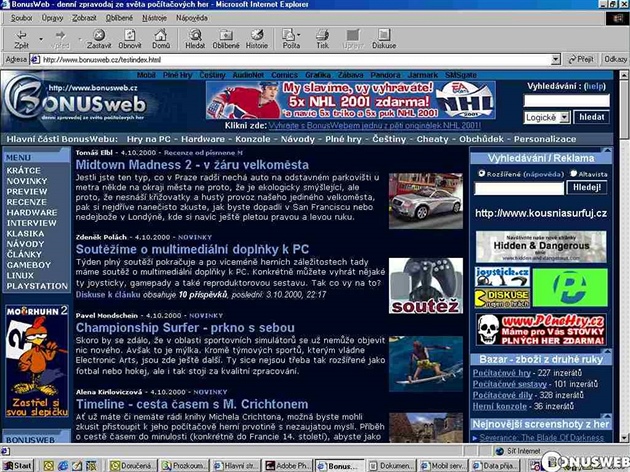Click the Zpět back toolbar icon
The height and width of the screenshot is (472, 630).
tap(21, 39)
